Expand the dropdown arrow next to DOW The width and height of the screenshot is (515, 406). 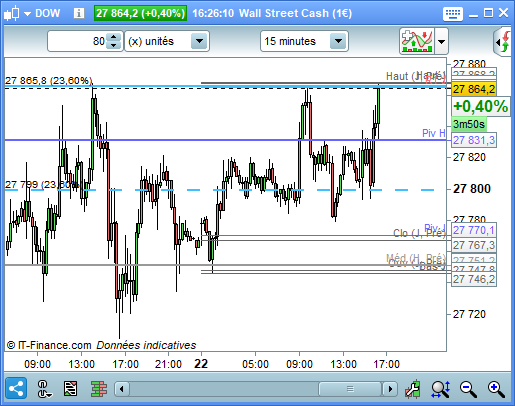27,14
